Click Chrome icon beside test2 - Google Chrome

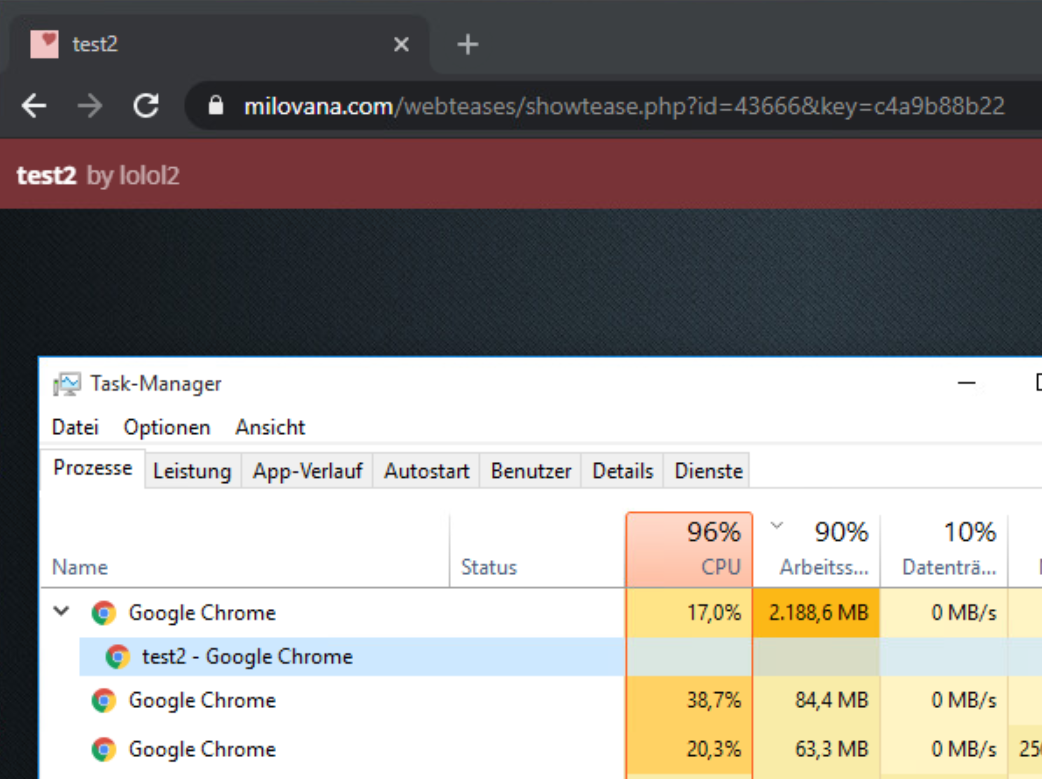click(x=118, y=657)
